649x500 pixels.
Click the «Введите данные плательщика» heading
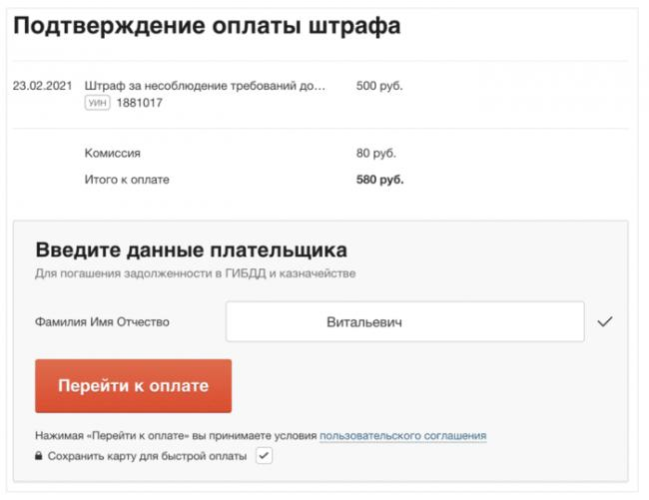coord(191,249)
